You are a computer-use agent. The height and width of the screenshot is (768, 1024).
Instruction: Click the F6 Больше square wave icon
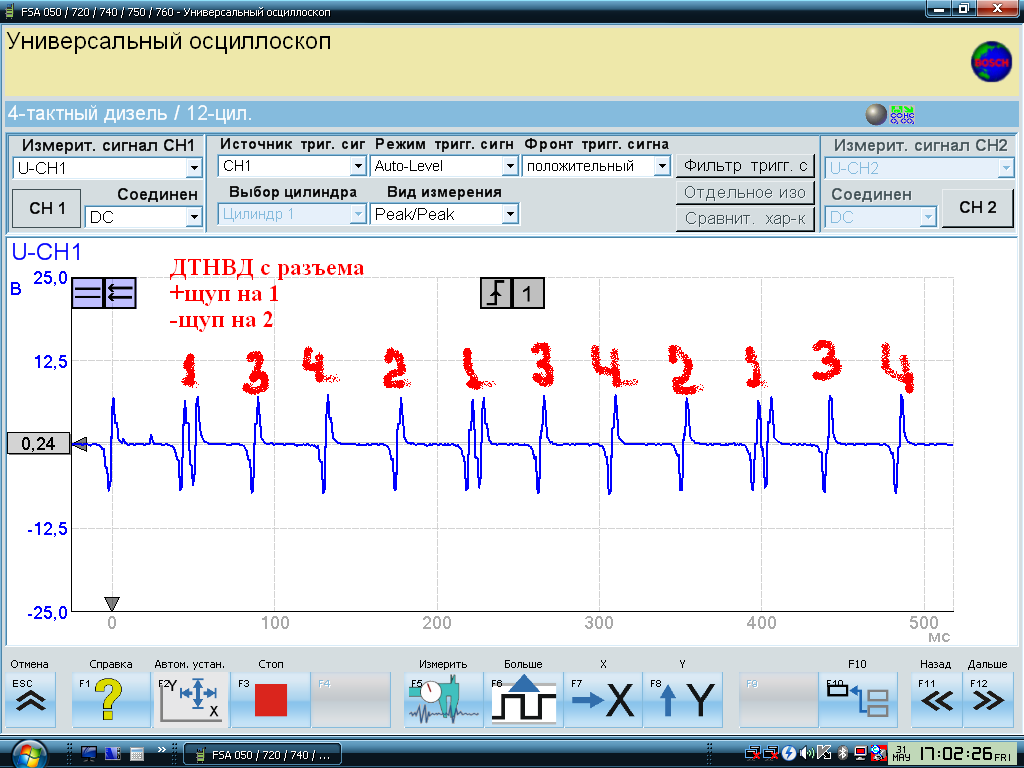pyautogui.click(x=523, y=700)
